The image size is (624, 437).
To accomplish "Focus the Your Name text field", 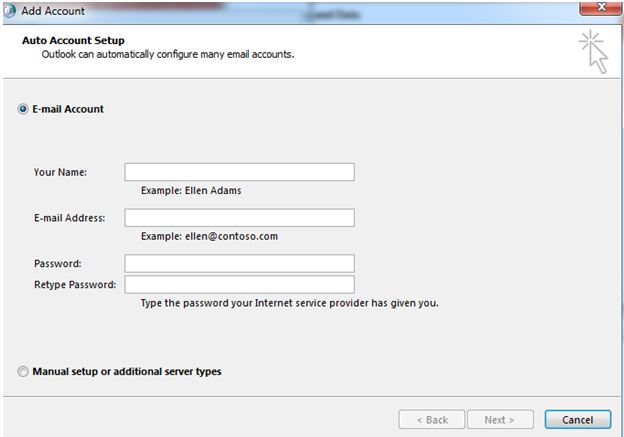I will tap(240, 172).
